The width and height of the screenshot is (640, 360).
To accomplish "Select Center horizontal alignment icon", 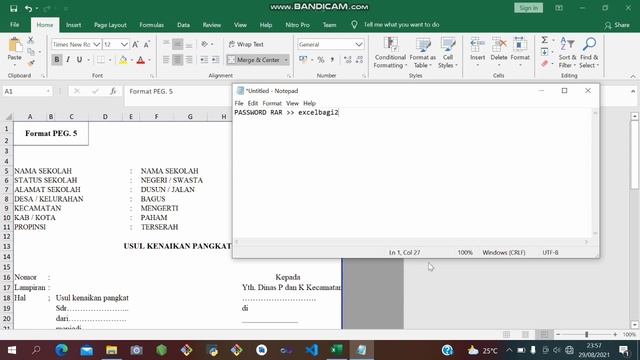I will coord(178,60).
